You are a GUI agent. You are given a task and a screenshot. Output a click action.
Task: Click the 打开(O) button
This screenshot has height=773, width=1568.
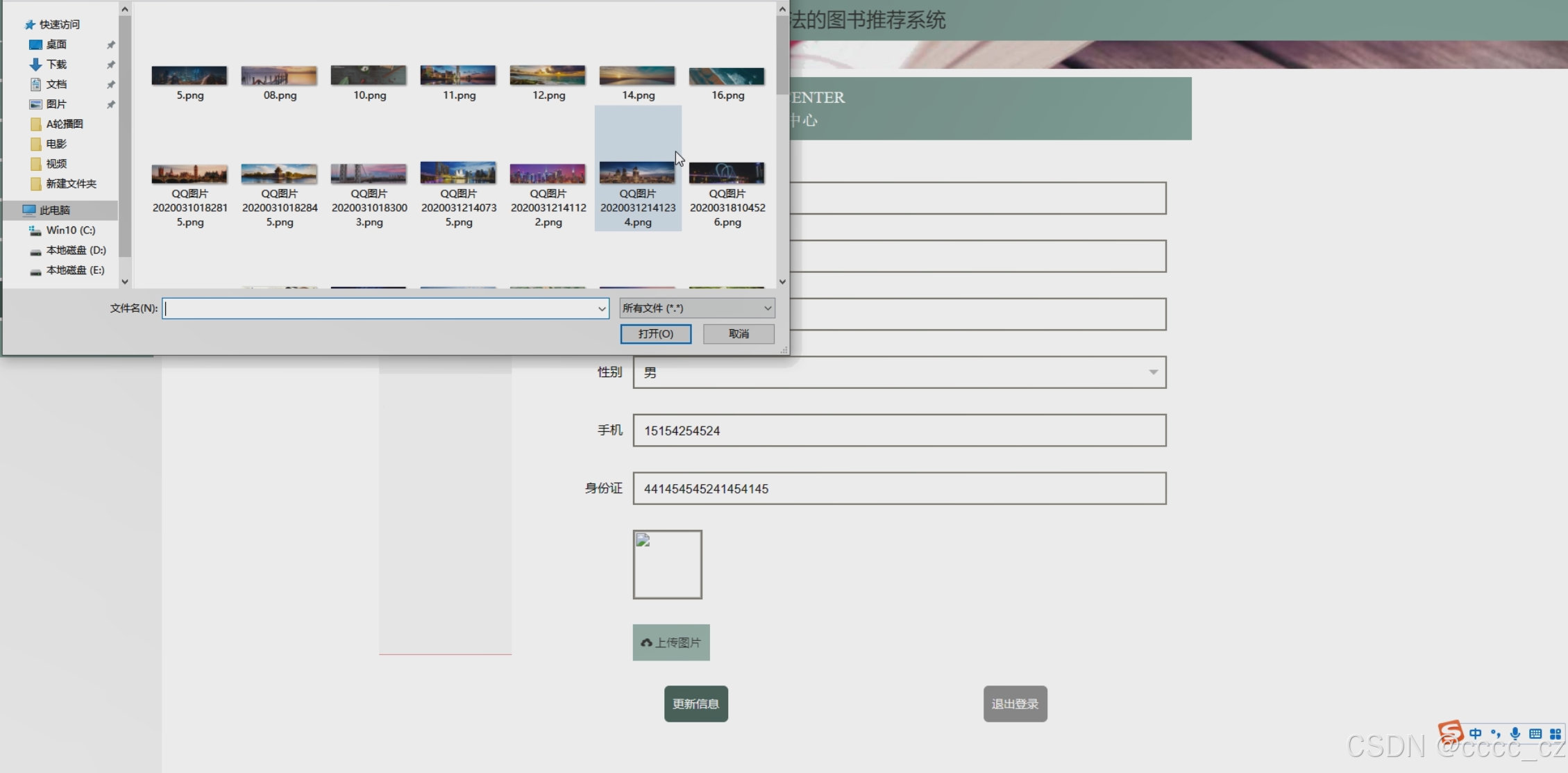[656, 334]
